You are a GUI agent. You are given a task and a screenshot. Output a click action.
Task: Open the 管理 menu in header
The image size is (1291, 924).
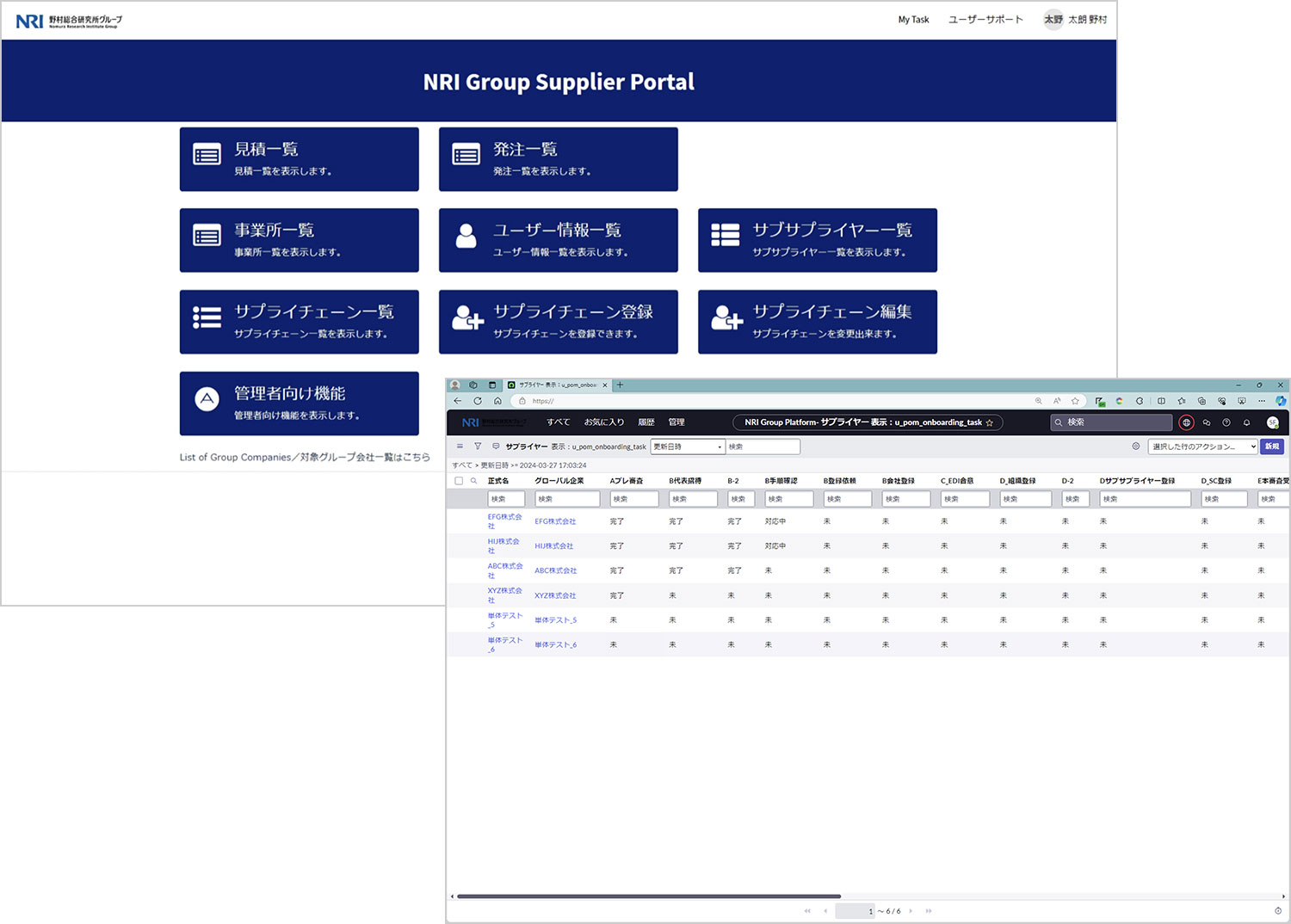[x=676, y=422]
